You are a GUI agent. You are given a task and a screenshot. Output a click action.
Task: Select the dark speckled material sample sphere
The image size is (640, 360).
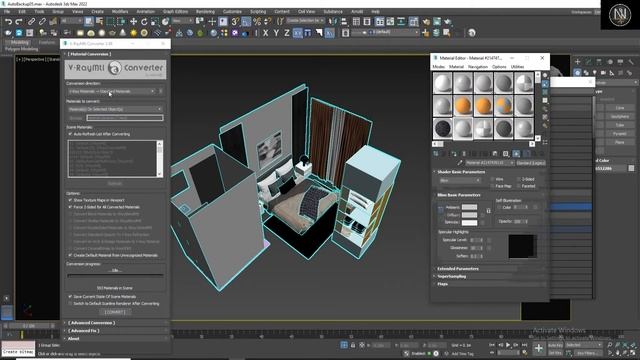pos(442,128)
